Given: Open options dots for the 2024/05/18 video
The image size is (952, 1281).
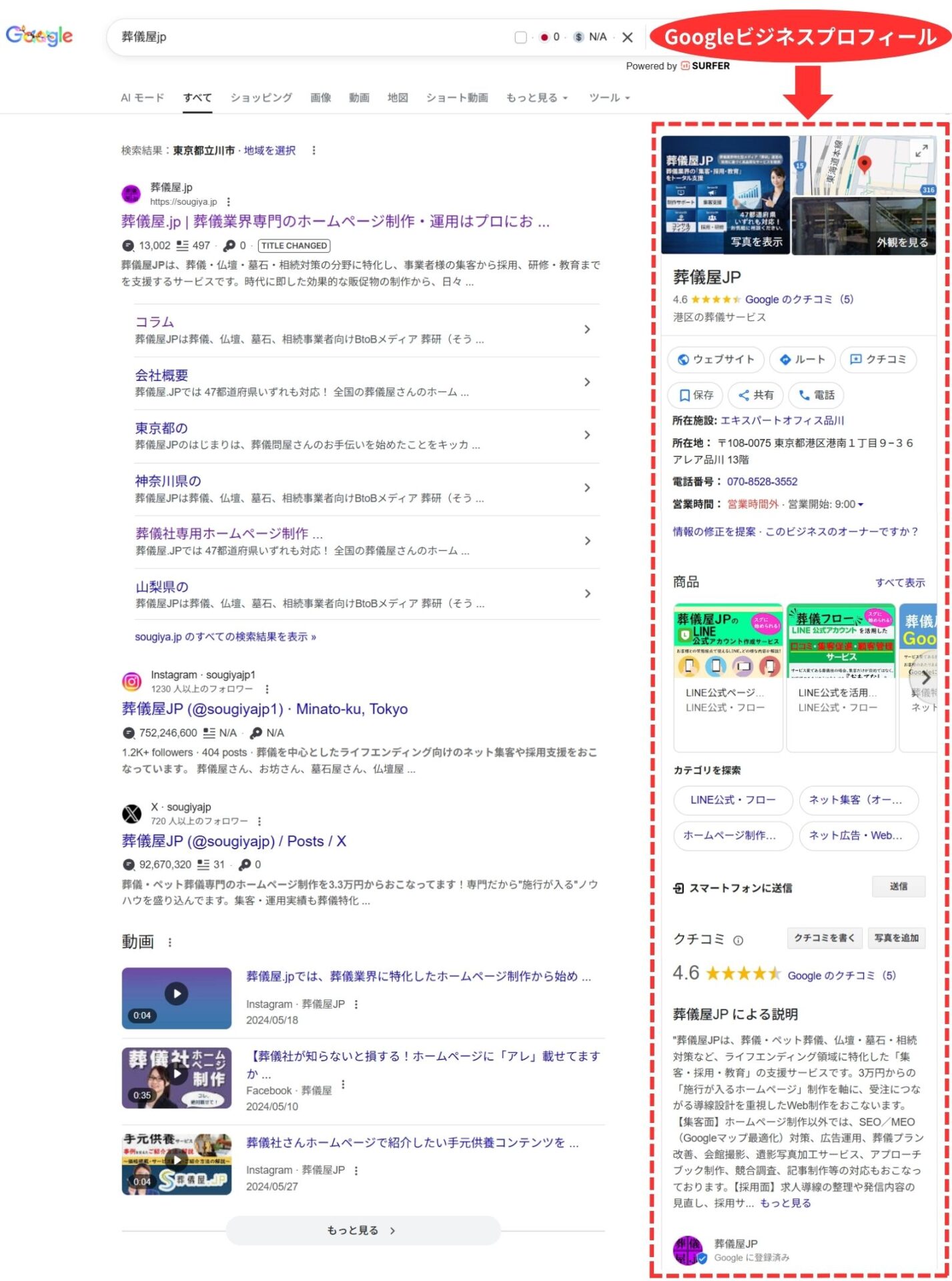Looking at the screenshot, I should [x=356, y=1004].
